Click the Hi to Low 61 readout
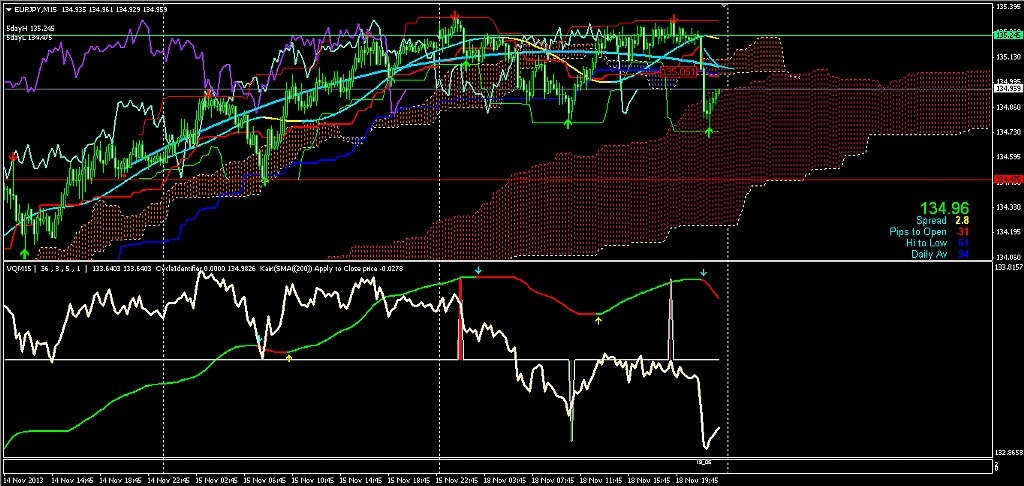This screenshot has height=486, width=1024. [936, 243]
